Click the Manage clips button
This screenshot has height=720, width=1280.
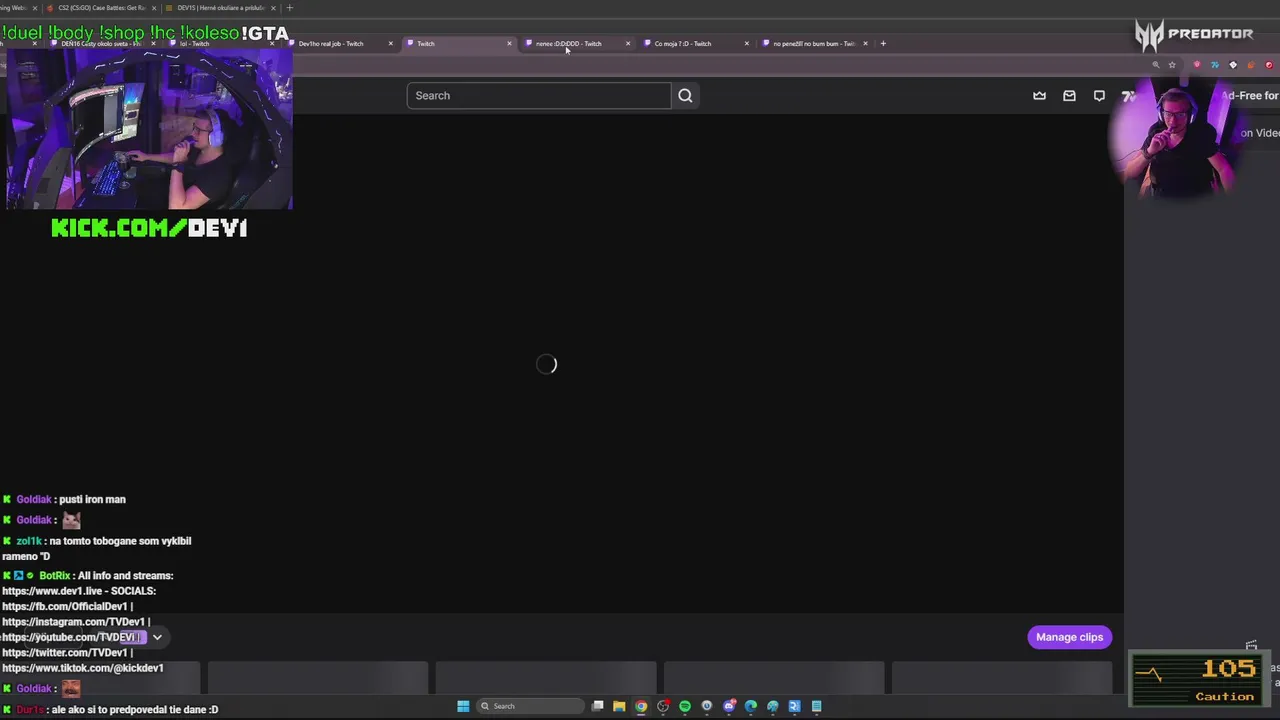click(1069, 637)
